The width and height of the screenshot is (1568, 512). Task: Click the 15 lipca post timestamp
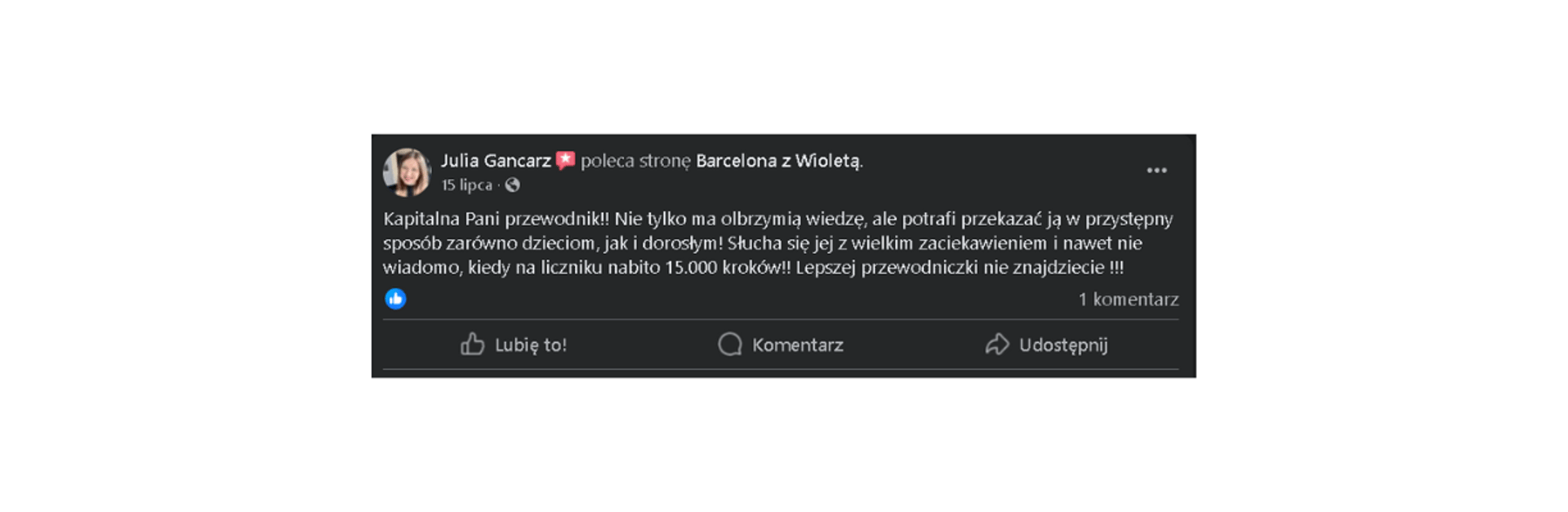tap(466, 185)
